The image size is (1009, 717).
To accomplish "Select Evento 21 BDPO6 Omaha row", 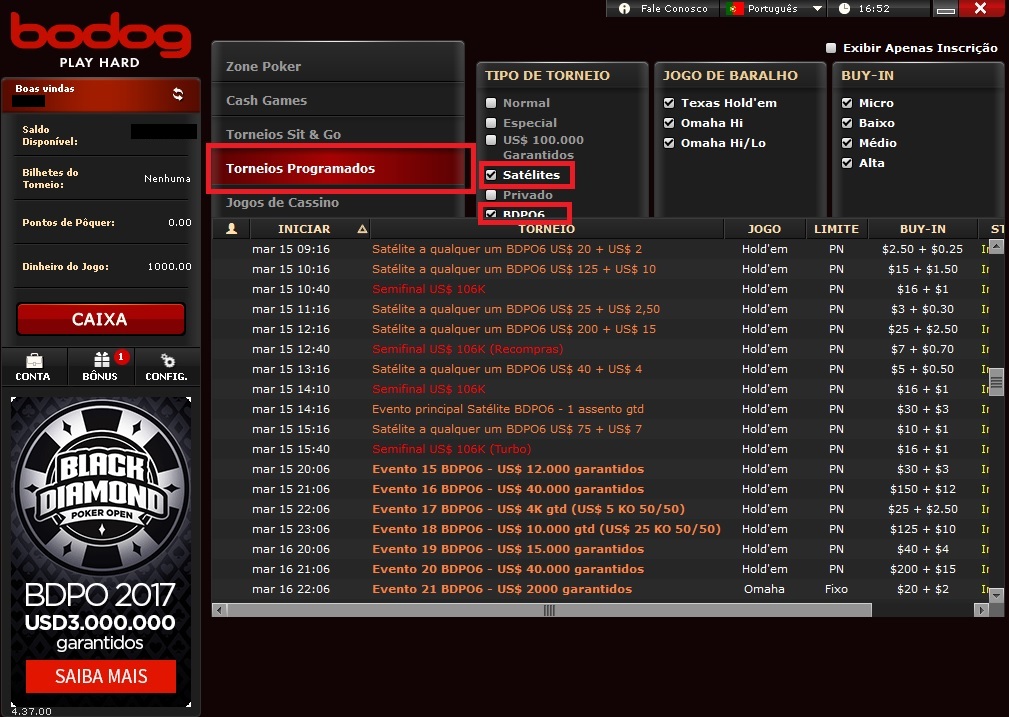I will pos(601,588).
